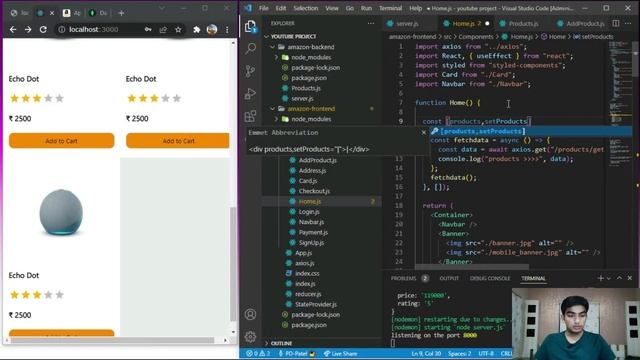Click the Live Share status item
The height and width of the screenshot is (360, 640).
click(340, 353)
